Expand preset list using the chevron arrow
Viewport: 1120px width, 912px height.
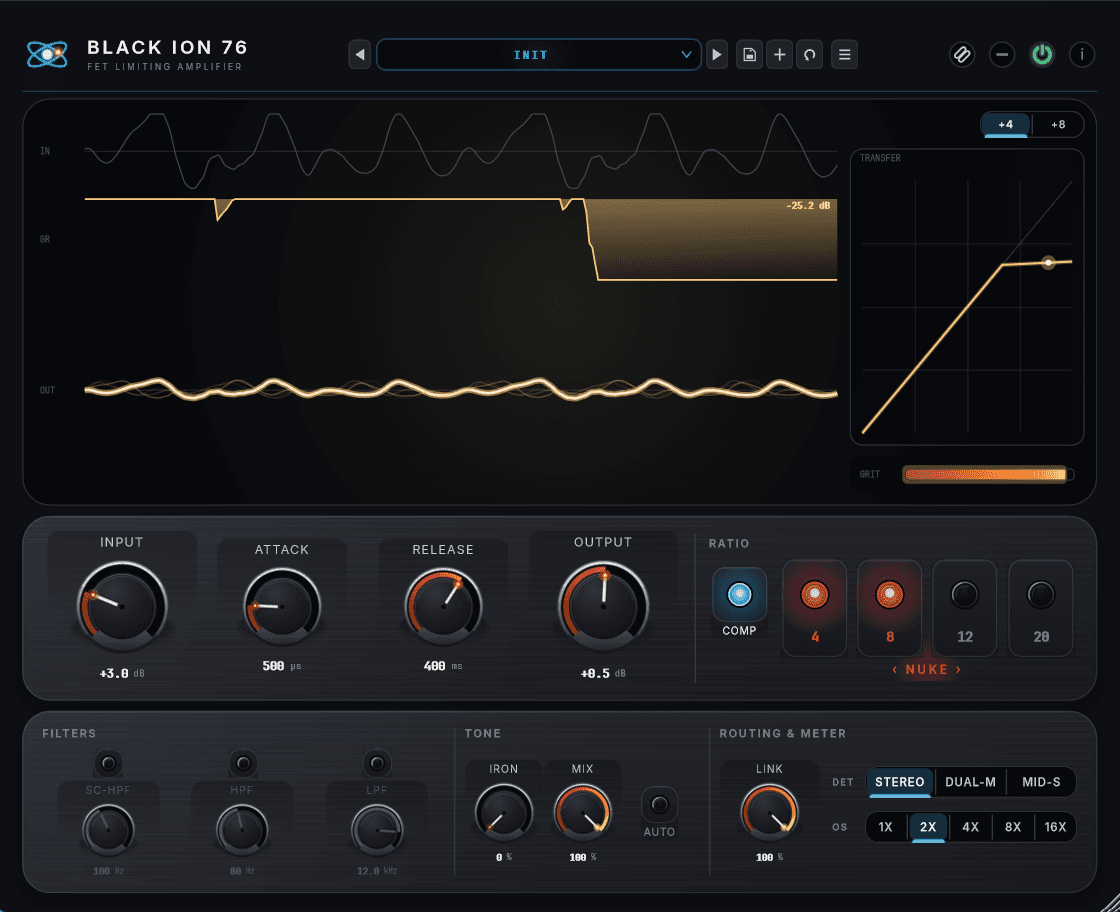[686, 54]
